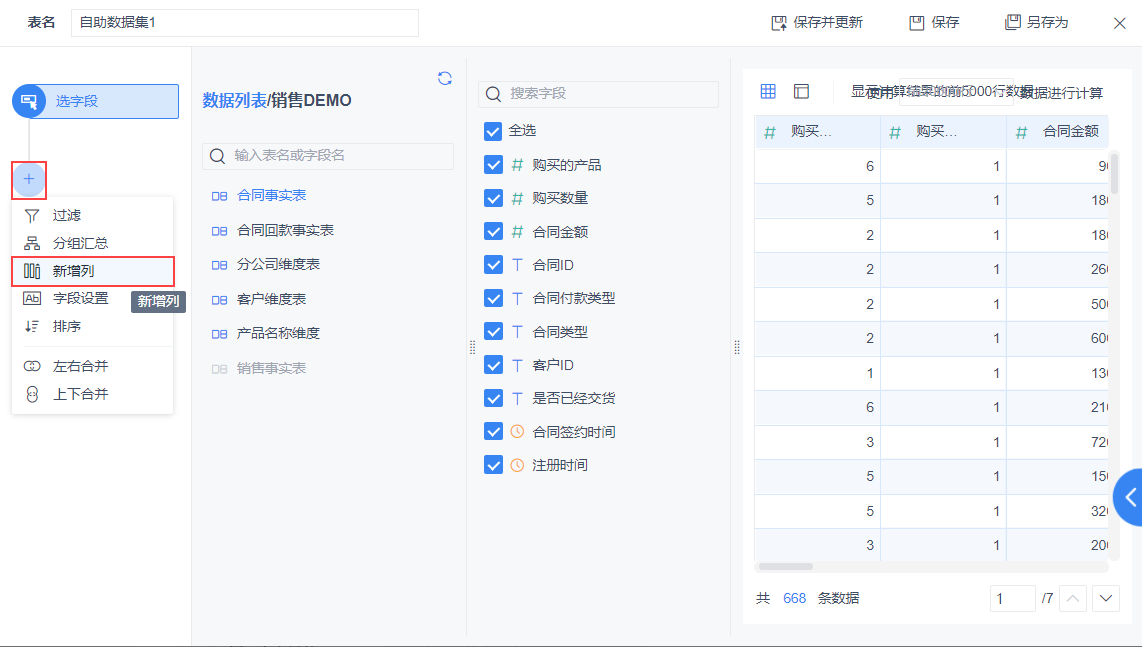Image resolution: width=1142 pixels, height=647 pixels.
Task: Click the text type icon of 合同ID
Action: [517, 264]
